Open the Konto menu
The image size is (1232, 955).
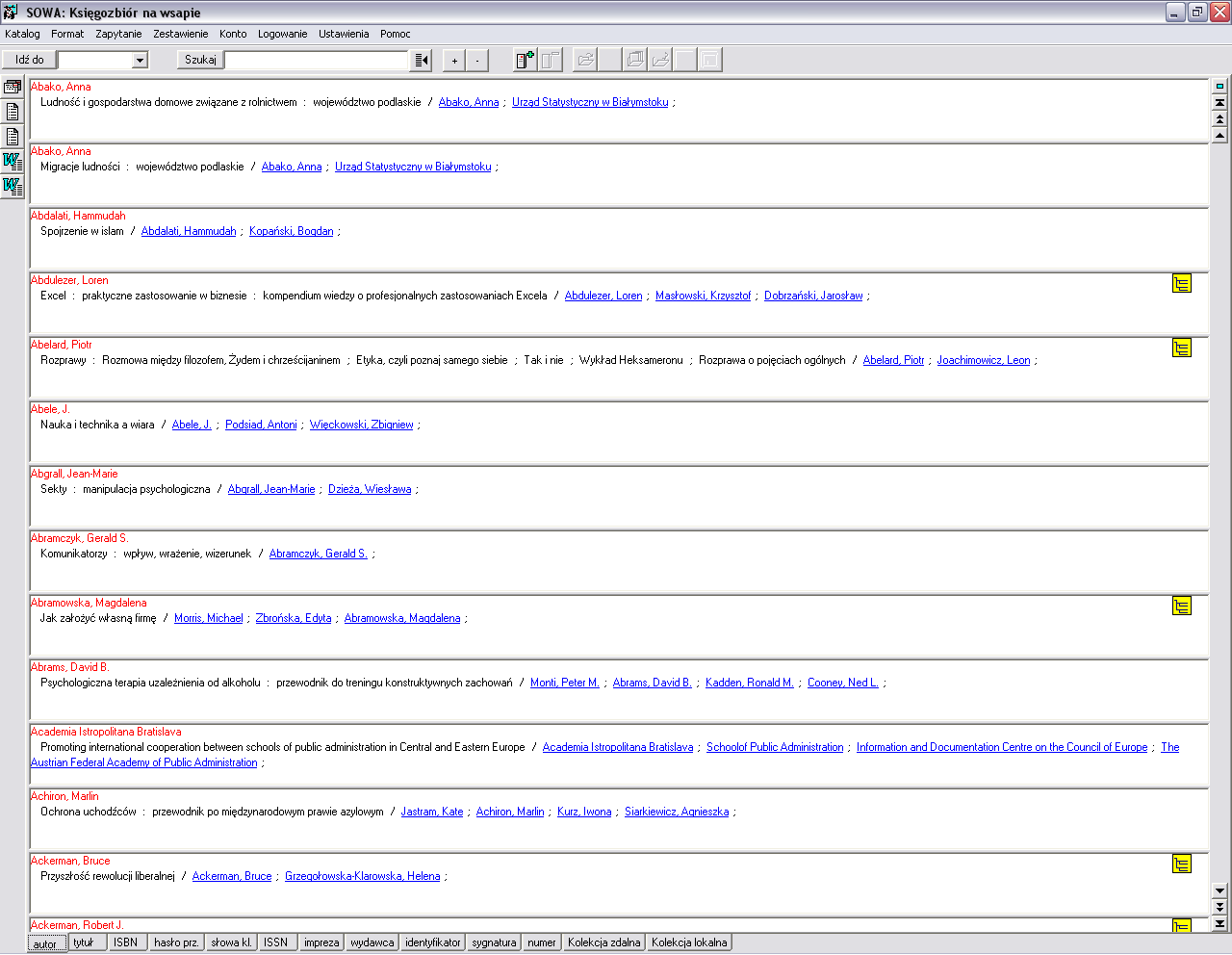point(233,34)
